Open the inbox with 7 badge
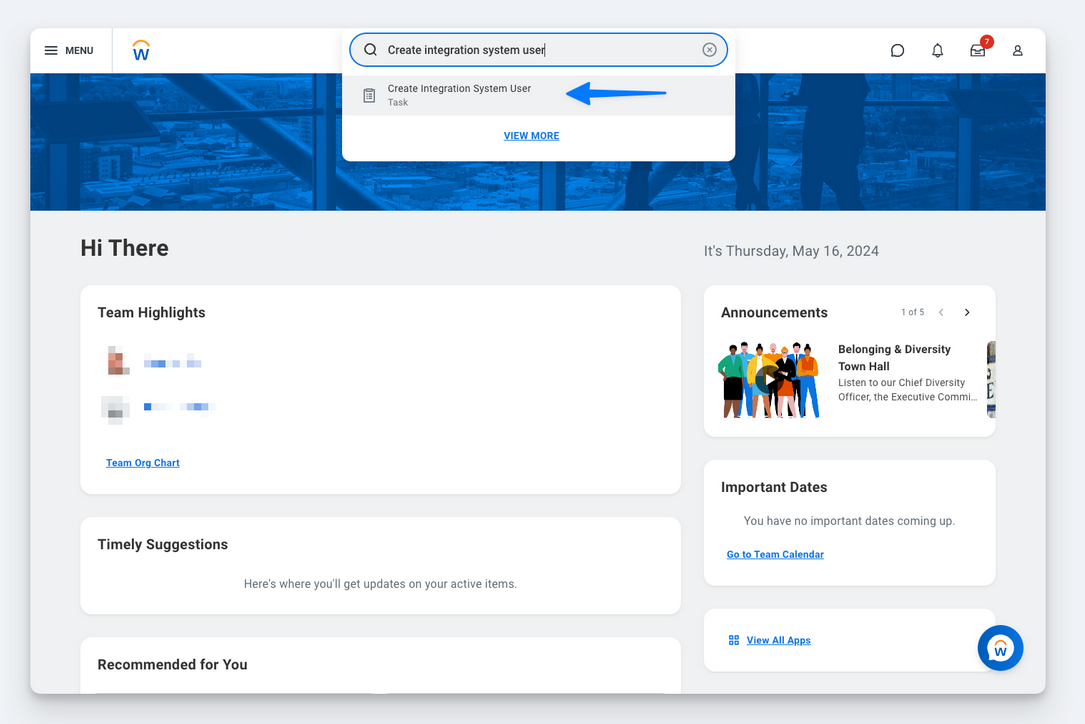Image resolution: width=1085 pixels, height=724 pixels. click(977, 51)
